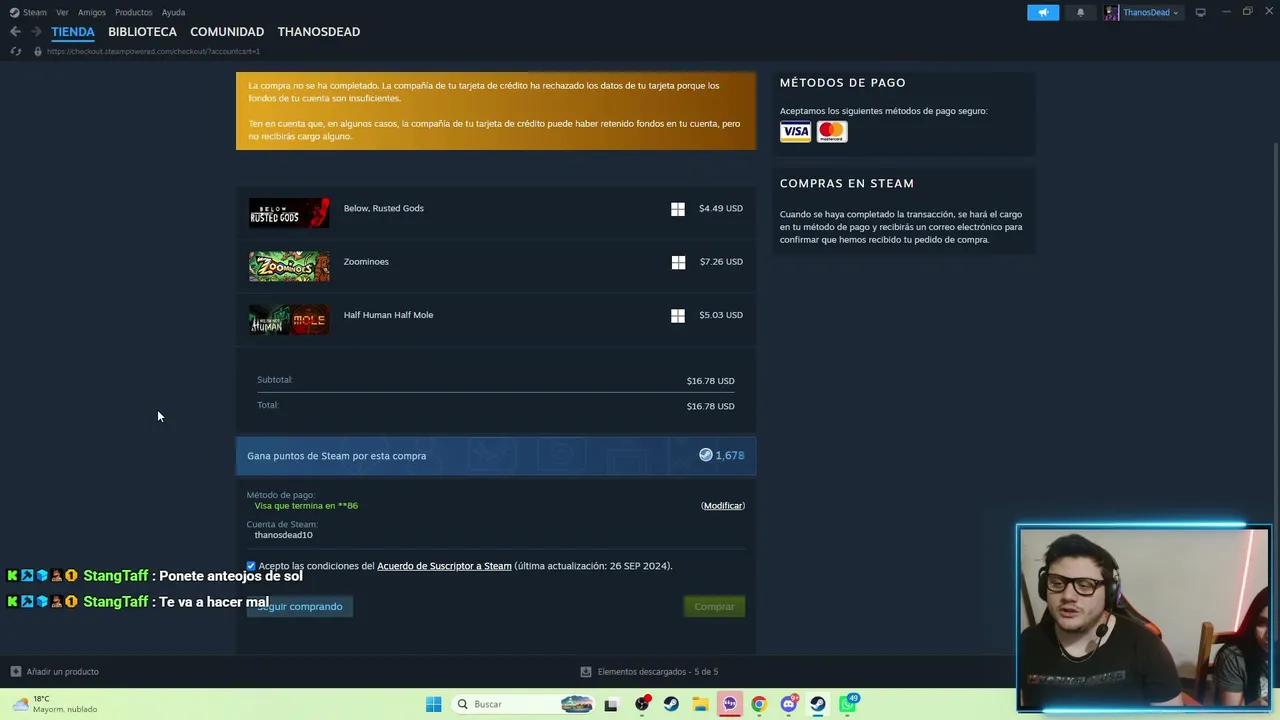Click the Below, Rusted Gods thumbnail
The width and height of the screenshot is (1280, 720).
click(x=289, y=212)
